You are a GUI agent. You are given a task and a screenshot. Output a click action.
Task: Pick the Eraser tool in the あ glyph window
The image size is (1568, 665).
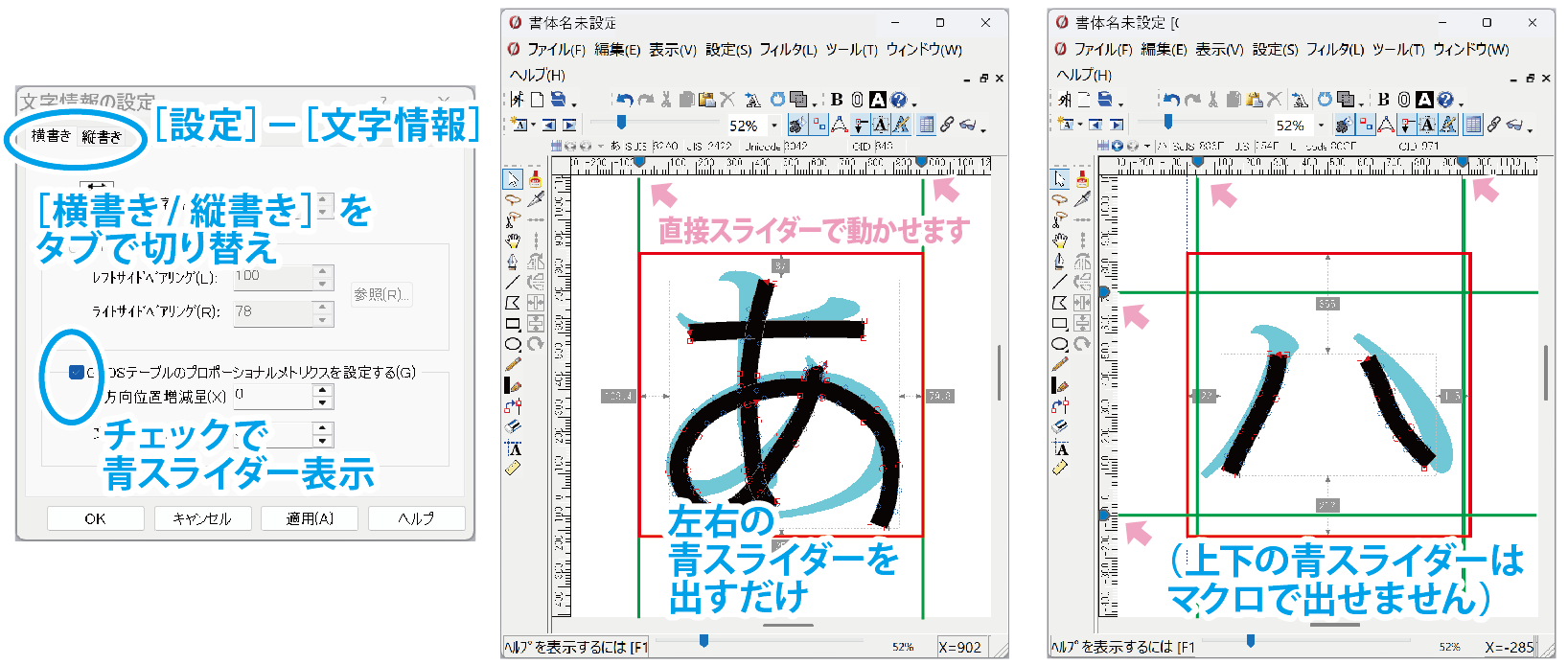coord(513,425)
